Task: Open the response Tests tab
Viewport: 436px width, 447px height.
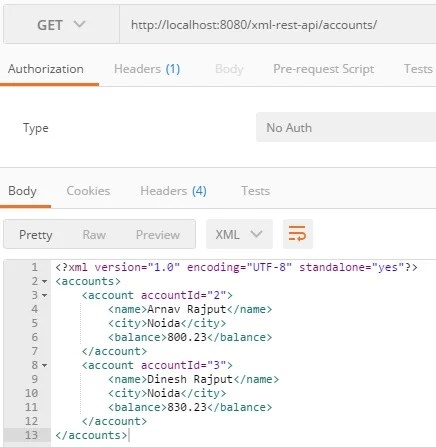Action: tap(256, 191)
